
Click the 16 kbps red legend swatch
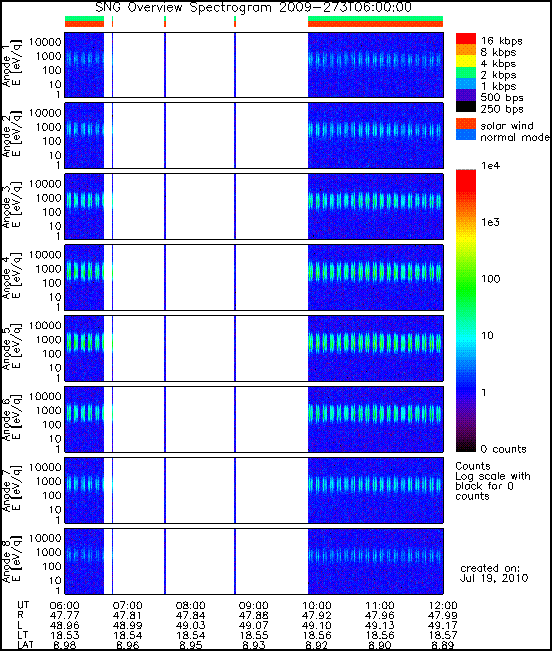[466, 39]
